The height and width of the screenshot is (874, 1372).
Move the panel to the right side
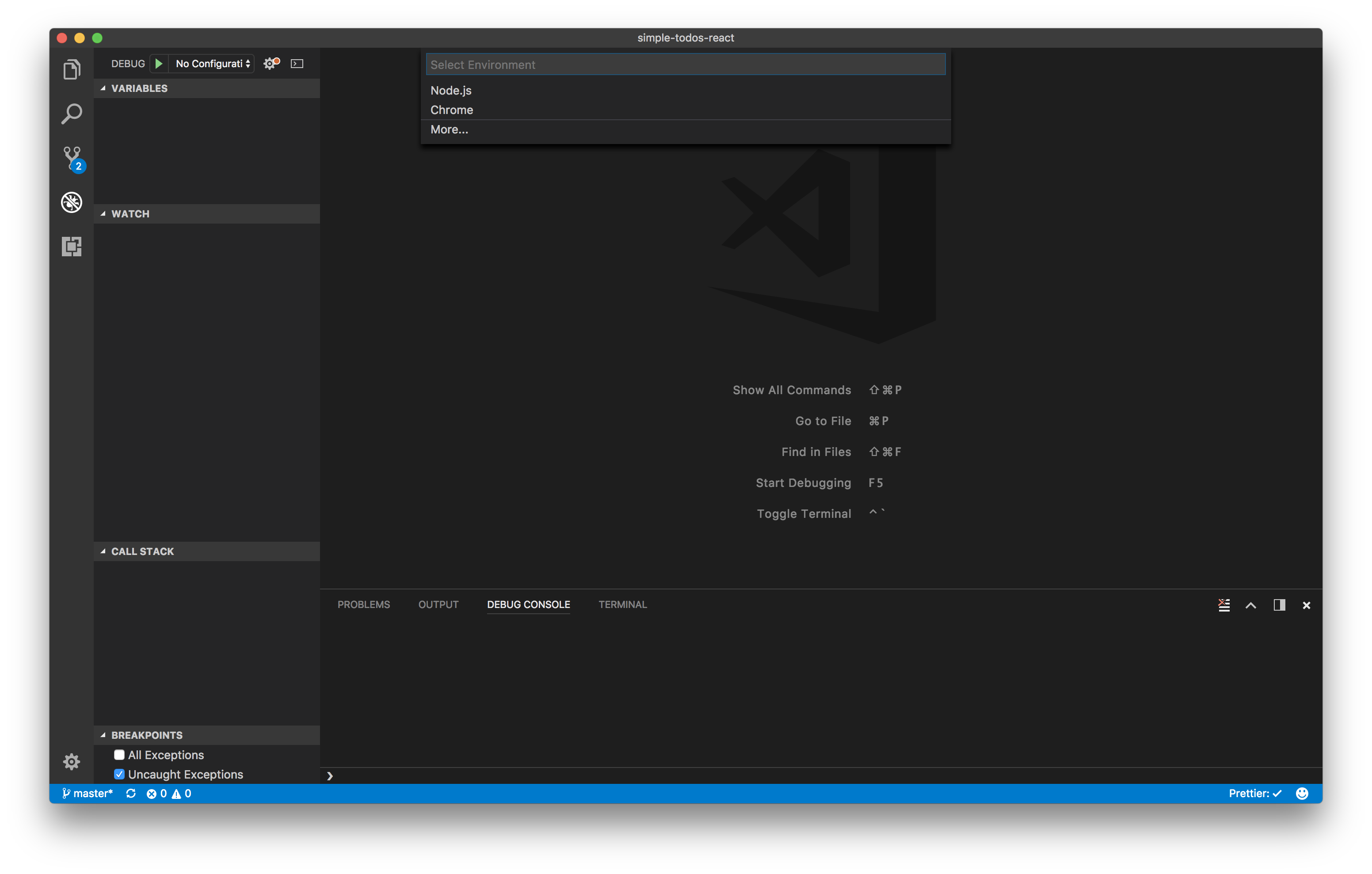(x=1279, y=604)
